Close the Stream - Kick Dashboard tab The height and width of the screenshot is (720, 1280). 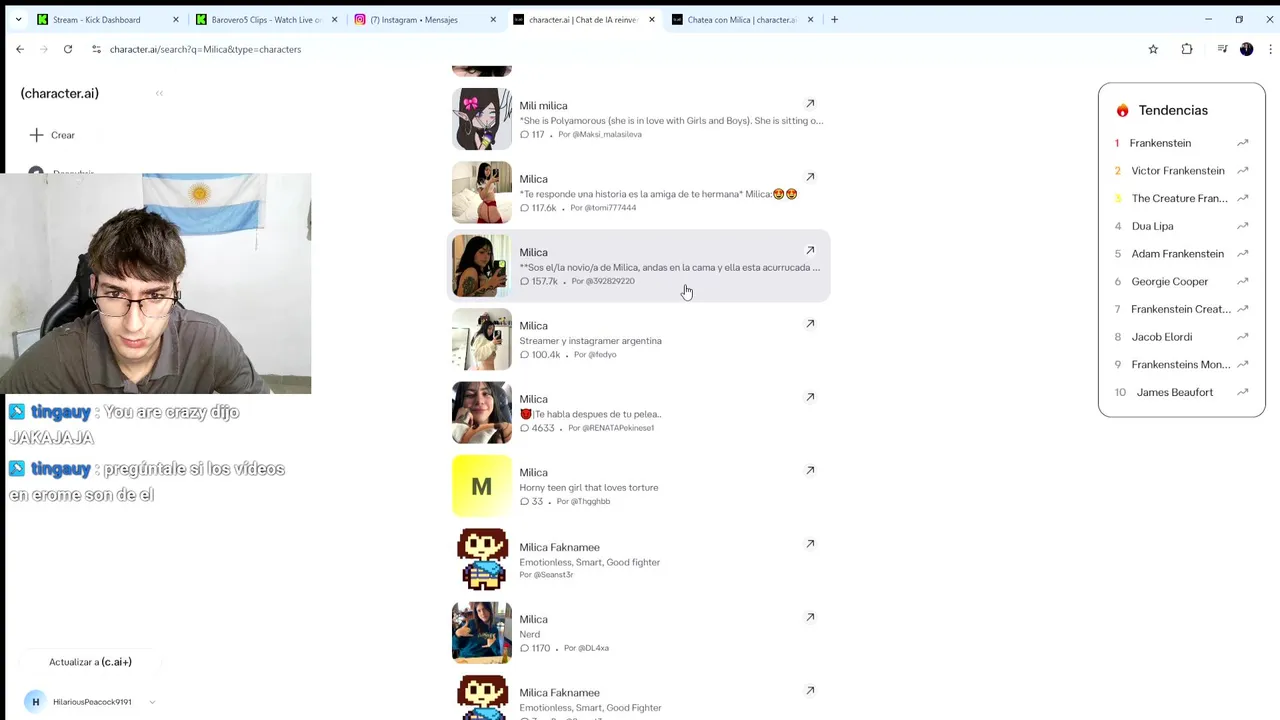(176, 19)
